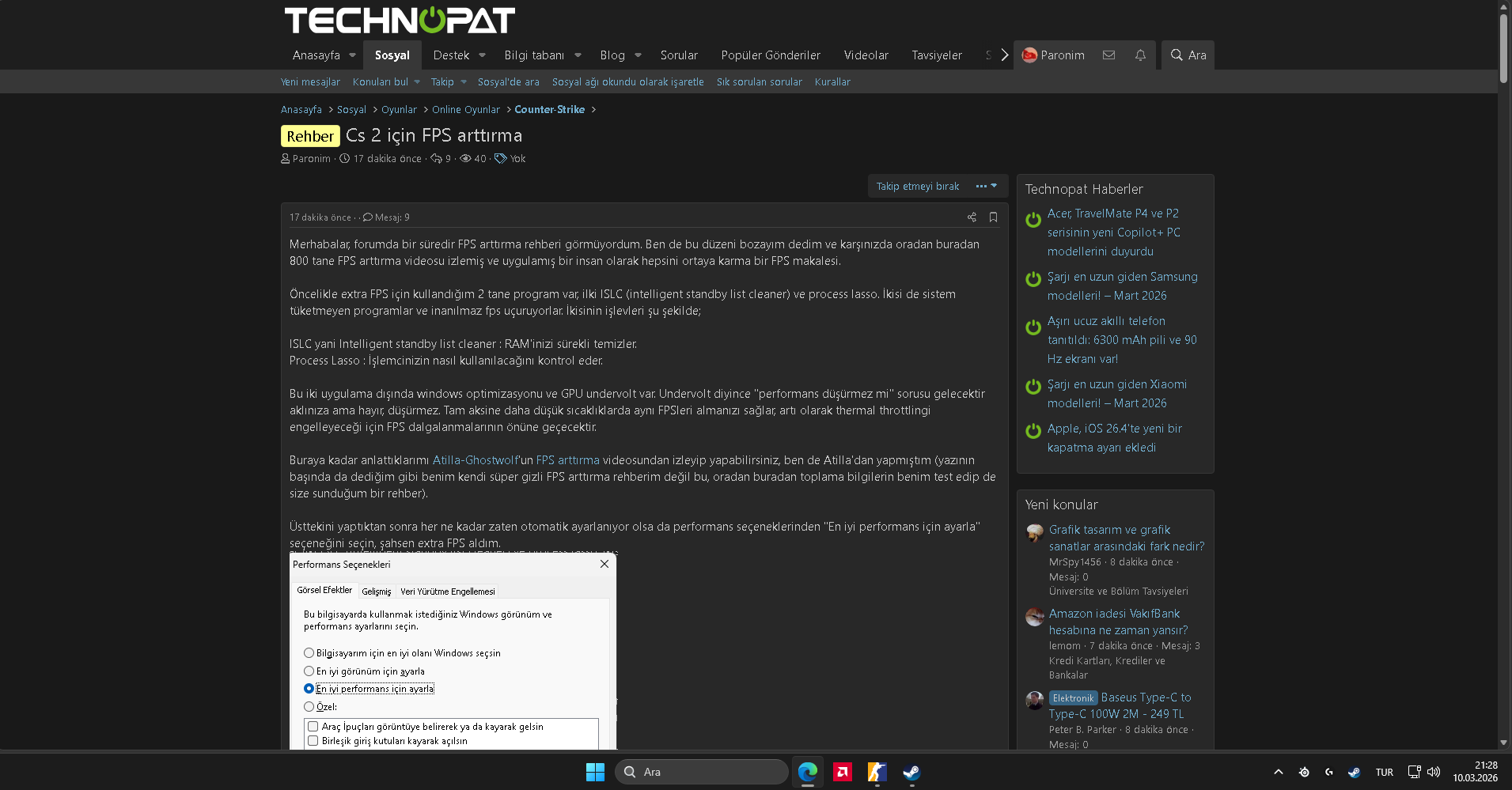Click the SteelSeries tray icon

click(x=1304, y=772)
